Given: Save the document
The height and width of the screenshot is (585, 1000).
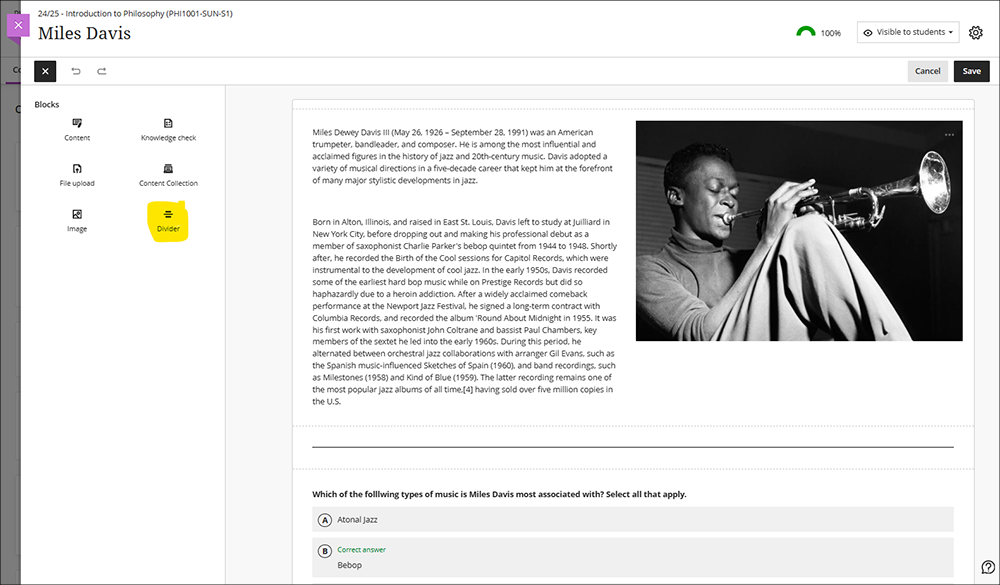Looking at the screenshot, I should (971, 71).
